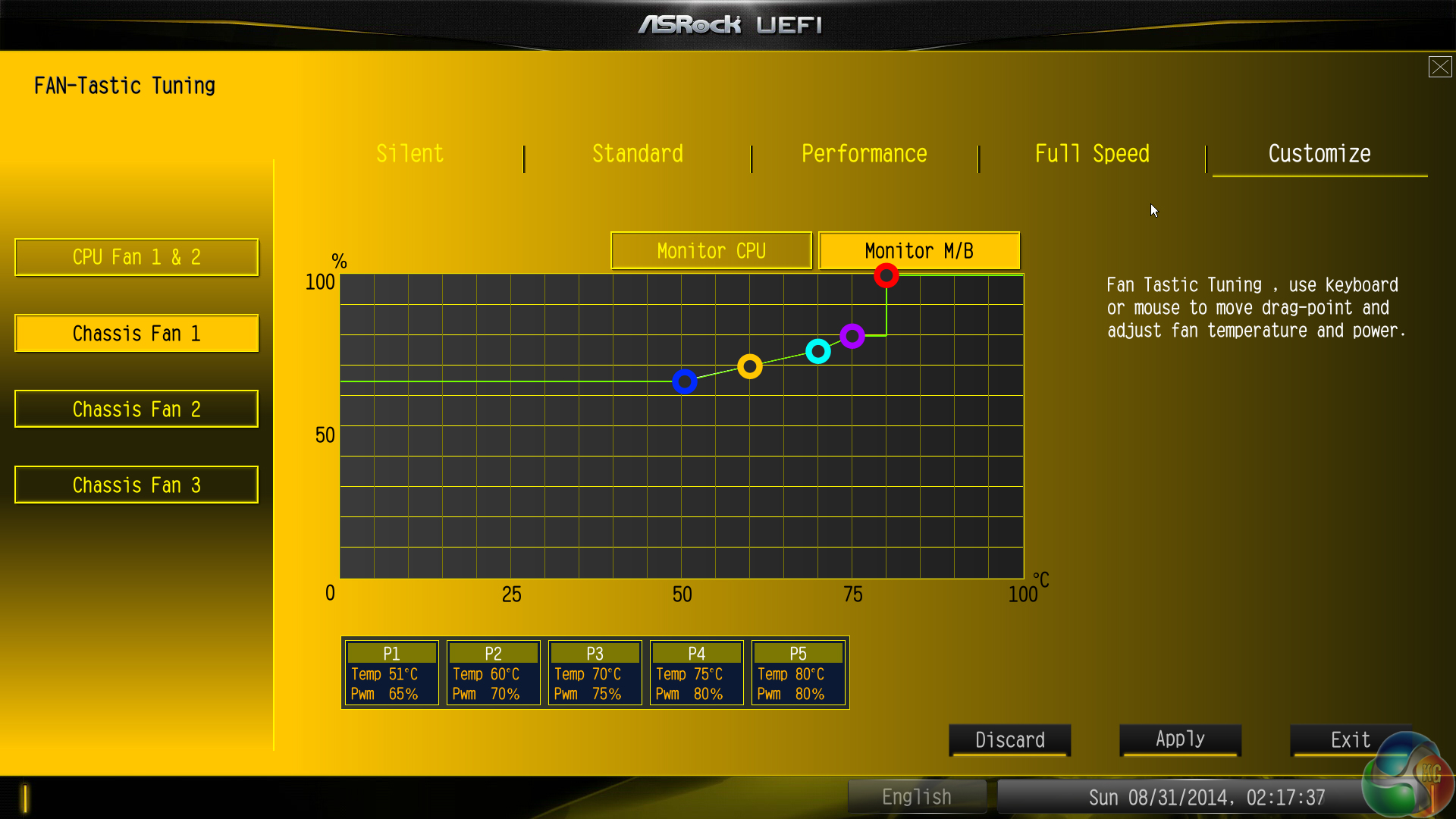Choose the Performance preset tab
The image size is (1456, 819).
(864, 154)
